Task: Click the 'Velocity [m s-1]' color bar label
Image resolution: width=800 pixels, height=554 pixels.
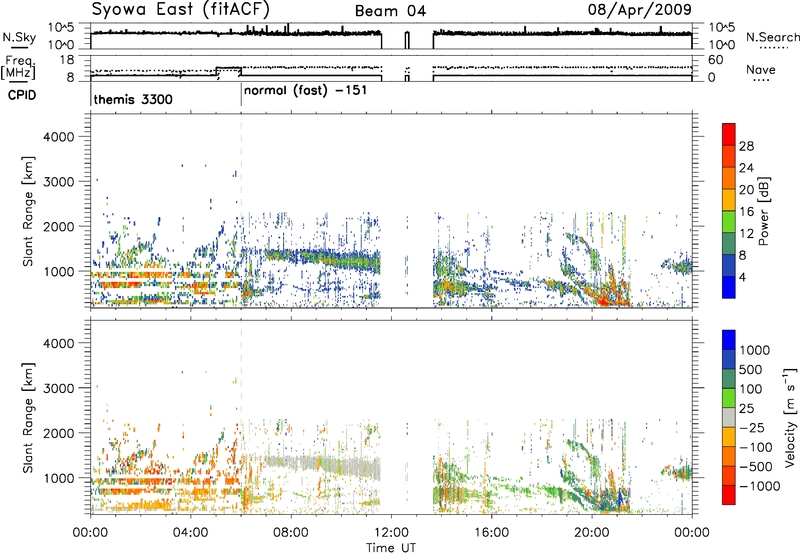Action: [790, 417]
